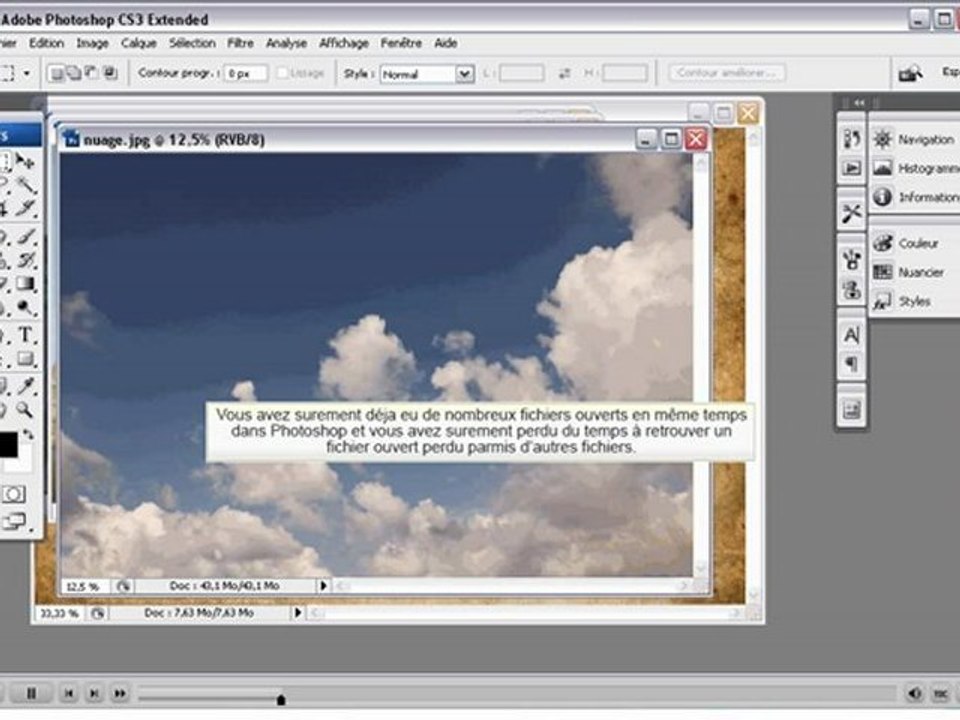Open the Edition menu
Screen dimensions: 960x720
(x=47, y=43)
